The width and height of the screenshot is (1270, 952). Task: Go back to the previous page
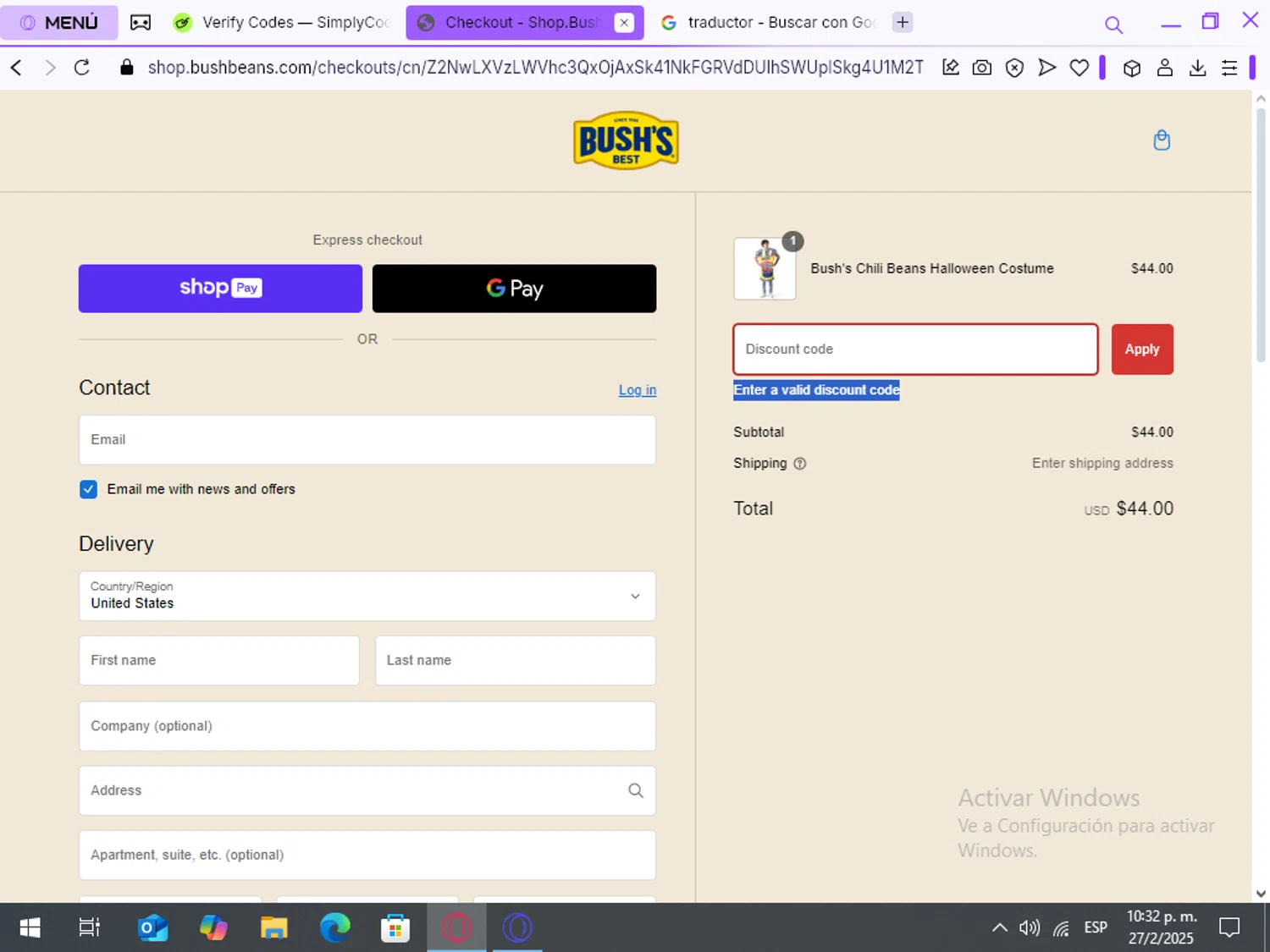pos(16,68)
